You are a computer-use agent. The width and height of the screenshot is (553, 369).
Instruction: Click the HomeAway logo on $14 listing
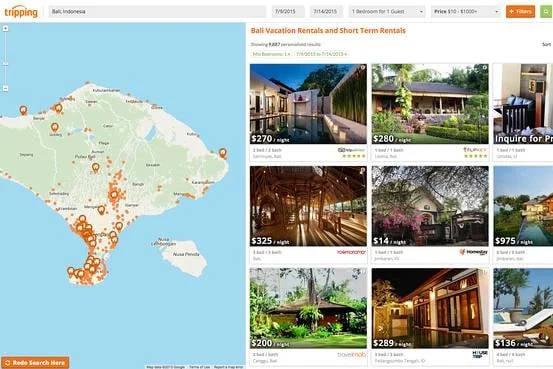tap(473, 252)
